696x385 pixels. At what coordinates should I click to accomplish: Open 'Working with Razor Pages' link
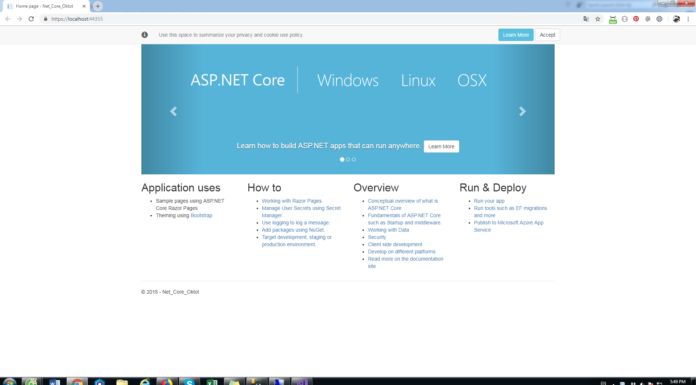pos(292,201)
